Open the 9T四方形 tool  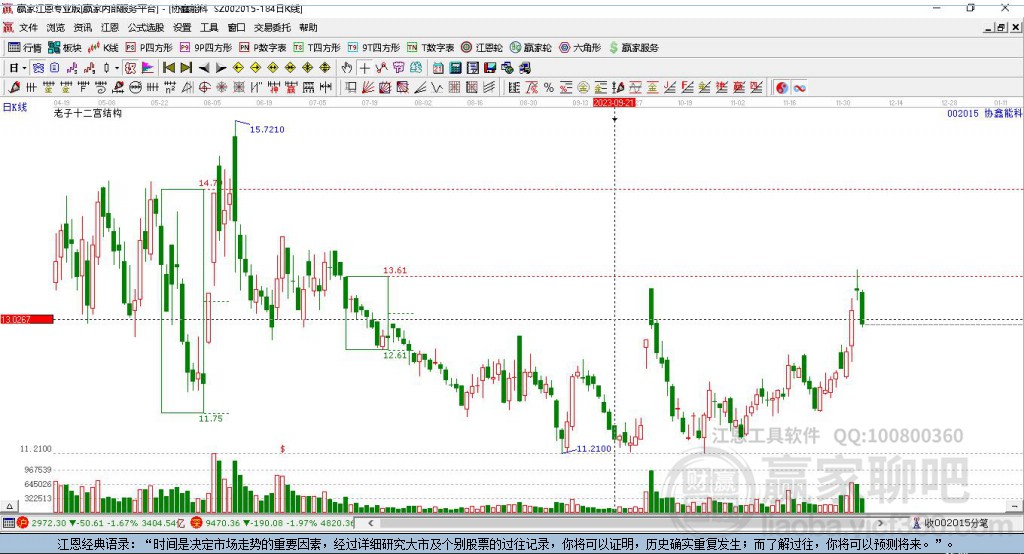pos(374,48)
